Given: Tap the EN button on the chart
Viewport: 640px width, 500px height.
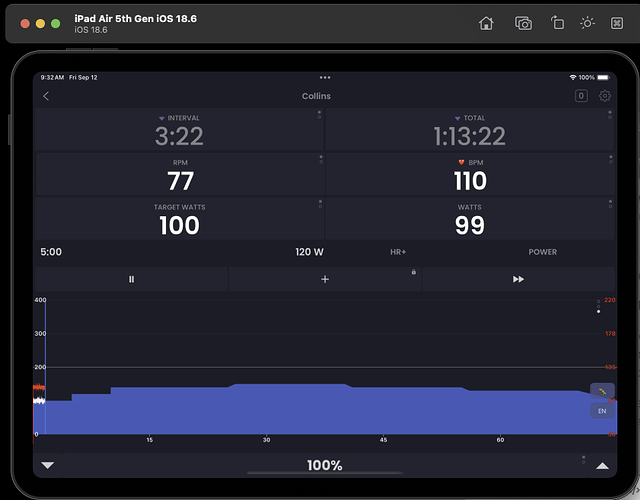Looking at the screenshot, I should 602,410.
